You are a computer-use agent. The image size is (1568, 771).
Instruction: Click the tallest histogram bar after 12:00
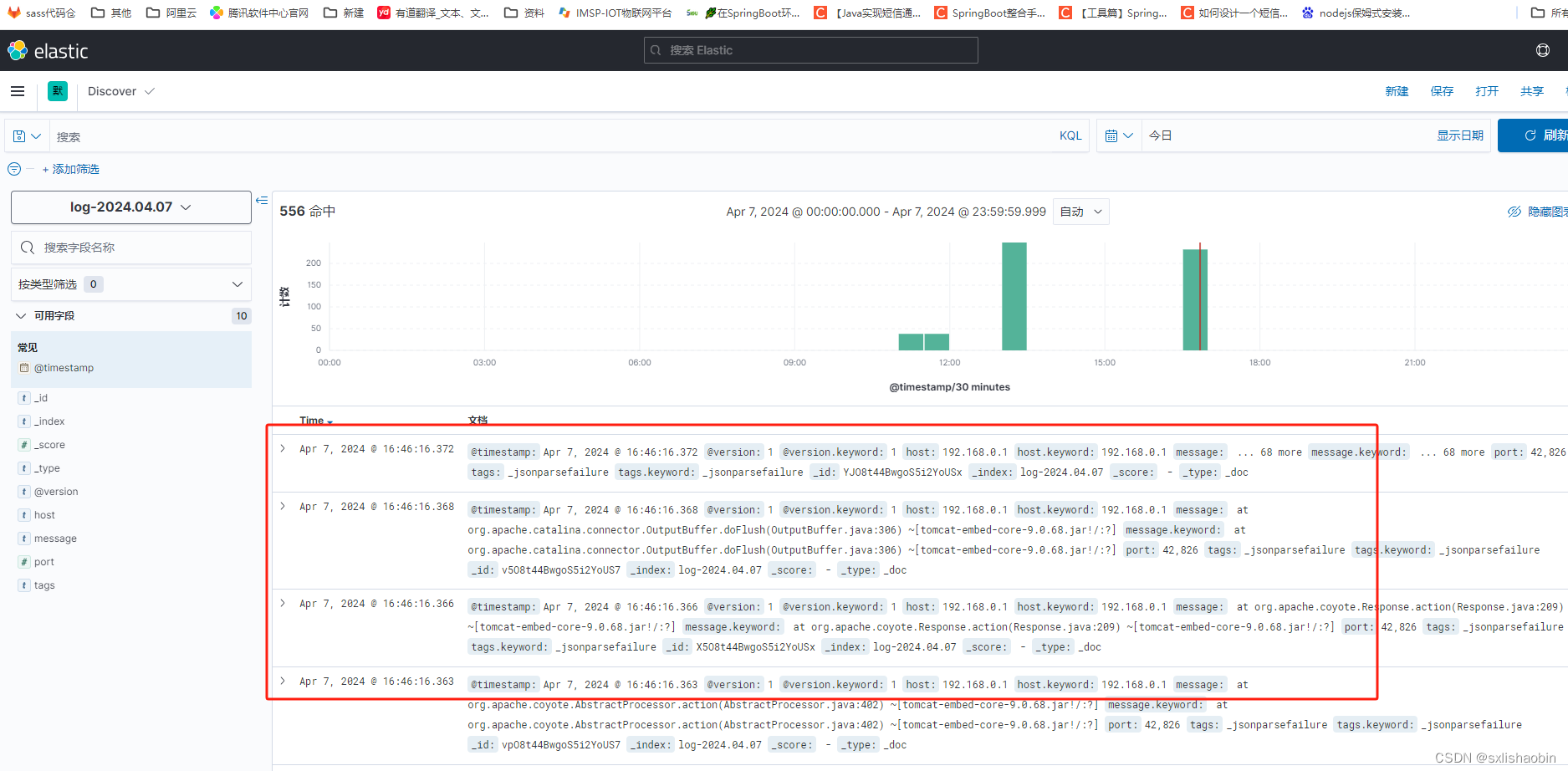[1014, 296]
